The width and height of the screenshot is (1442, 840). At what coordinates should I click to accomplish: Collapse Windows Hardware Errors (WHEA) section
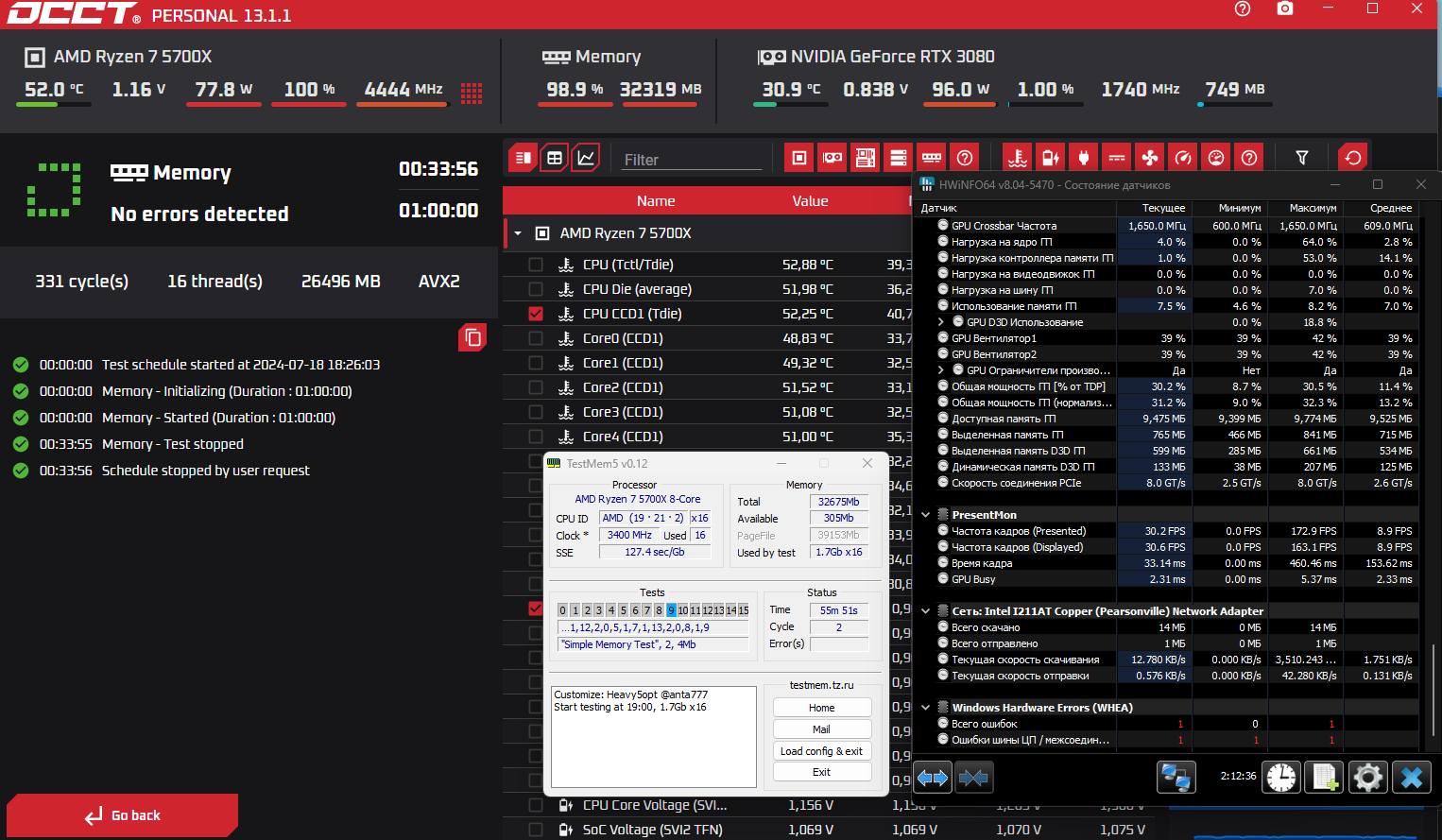(x=926, y=708)
